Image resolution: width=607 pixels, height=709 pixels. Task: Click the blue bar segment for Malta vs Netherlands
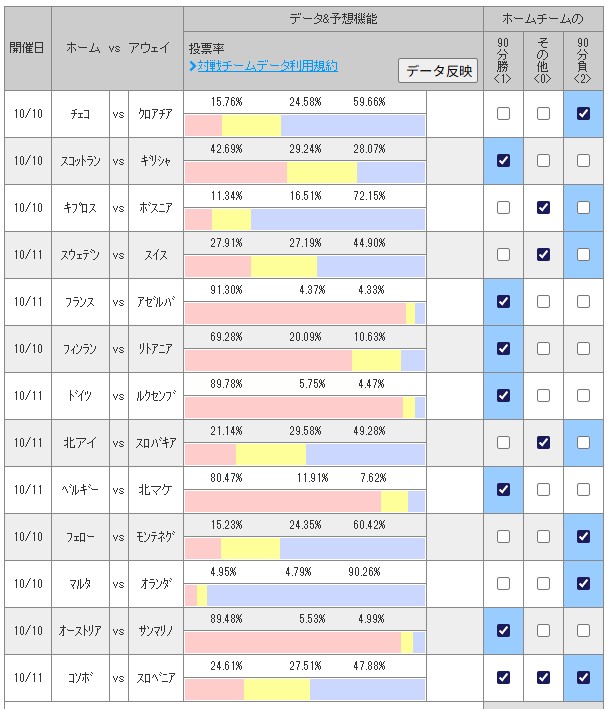point(315,595)
